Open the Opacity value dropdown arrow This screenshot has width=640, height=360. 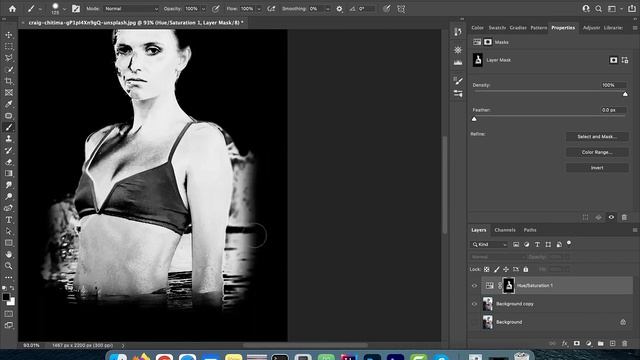[x=203, y=9]
